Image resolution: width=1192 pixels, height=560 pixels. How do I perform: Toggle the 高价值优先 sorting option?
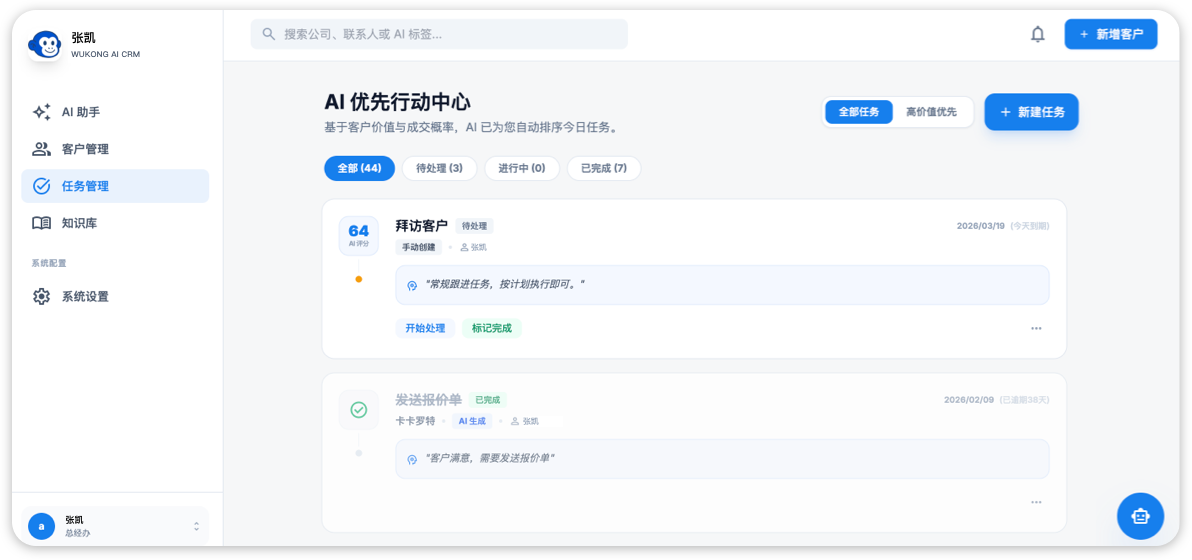(x=931, y=112)
